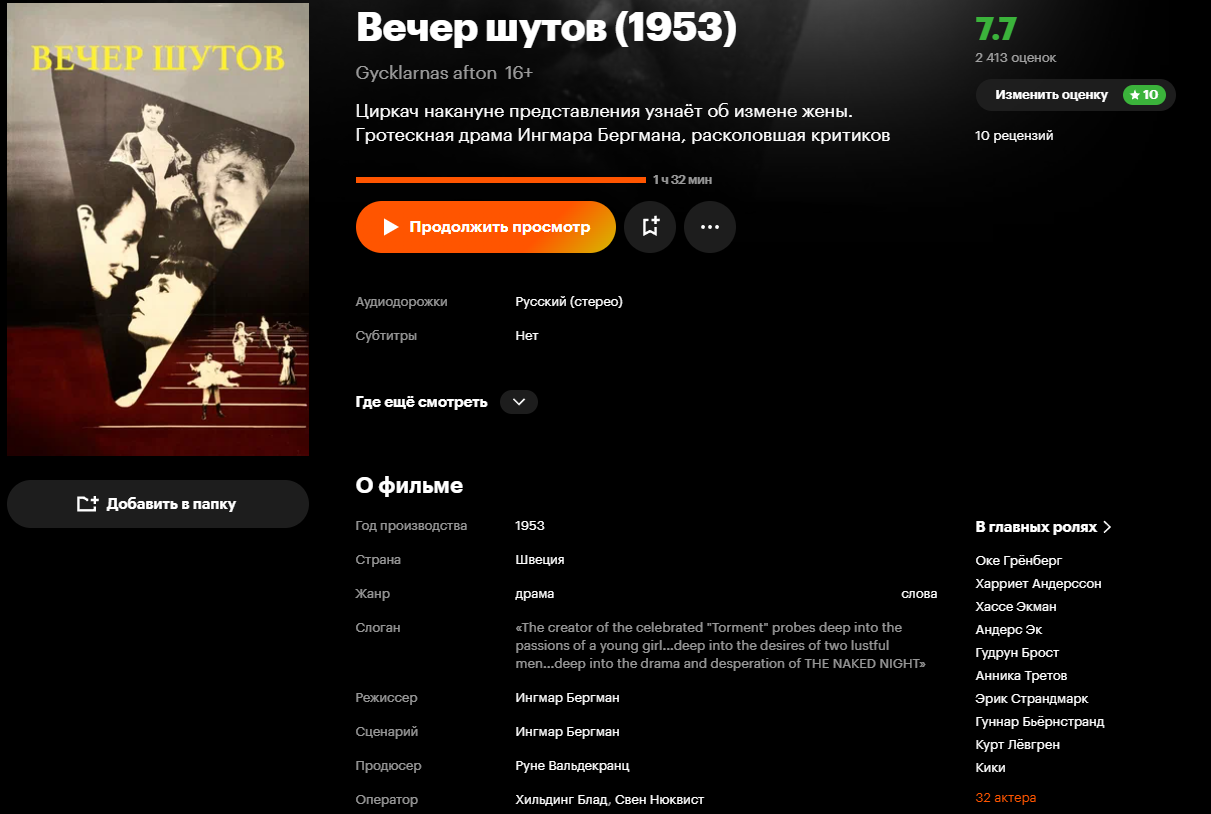The image size is (1211, 814).
Task: Select actor Гуннар Бьёрнстранд
Action: click(x=1040, y=722)
